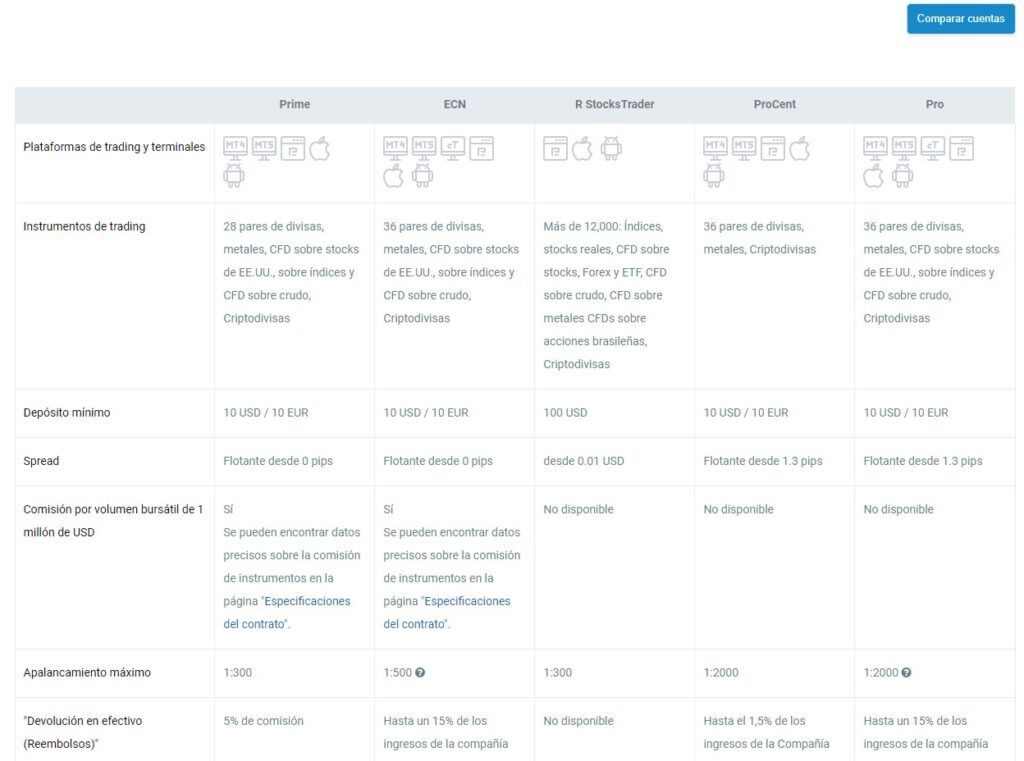This screenshot has height=761, width=1024.
Task: Open Especificaciones del contrato link in Prime column
Action: [x=287, y=612]
